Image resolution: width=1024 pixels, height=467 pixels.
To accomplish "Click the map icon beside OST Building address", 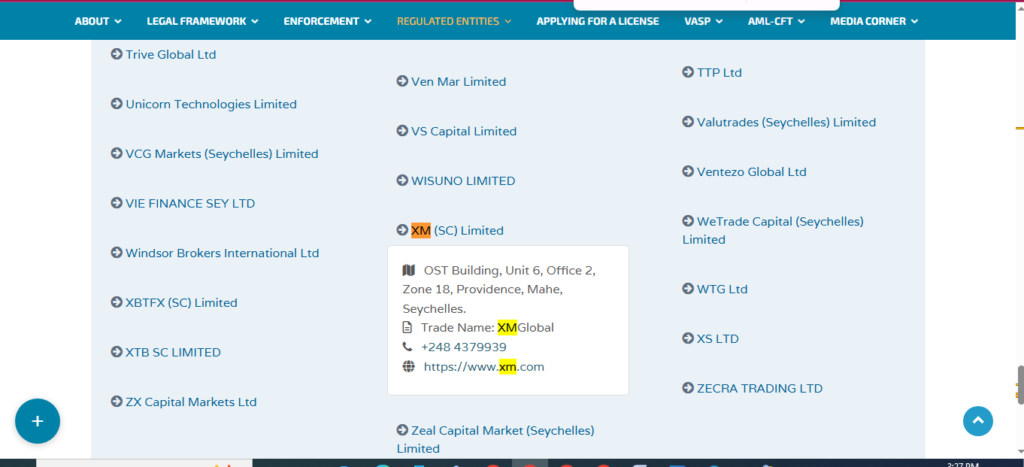I will click(x=408, y=271).
